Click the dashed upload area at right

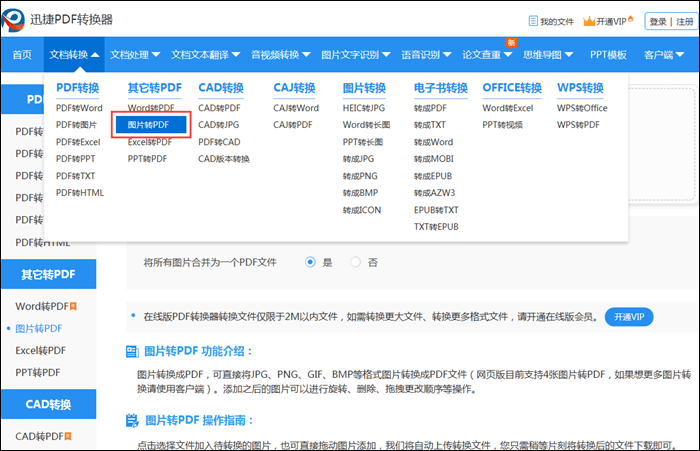coord(662,143)
